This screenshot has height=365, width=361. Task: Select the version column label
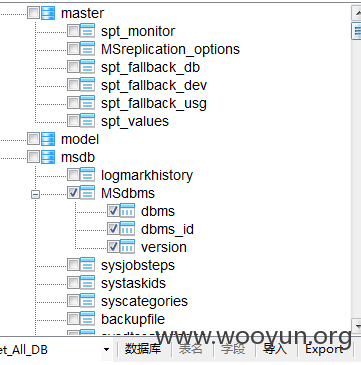(x=164, y=247)
